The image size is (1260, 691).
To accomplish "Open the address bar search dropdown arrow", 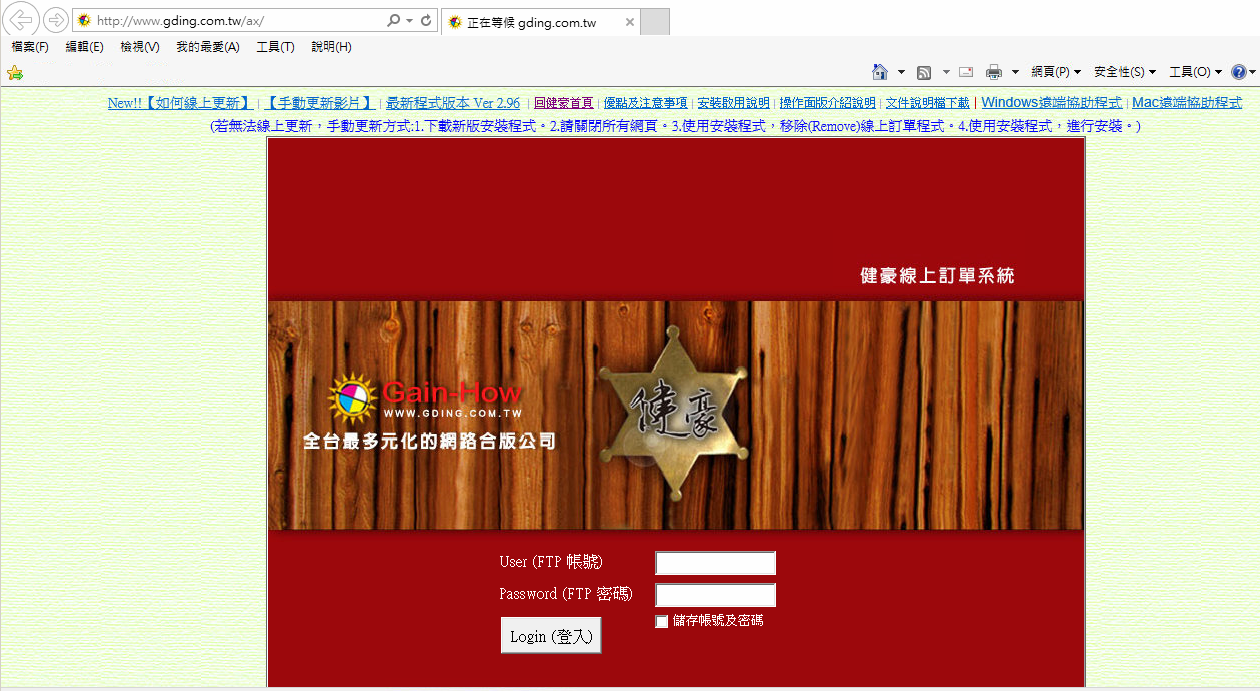I will pos(410,21).
